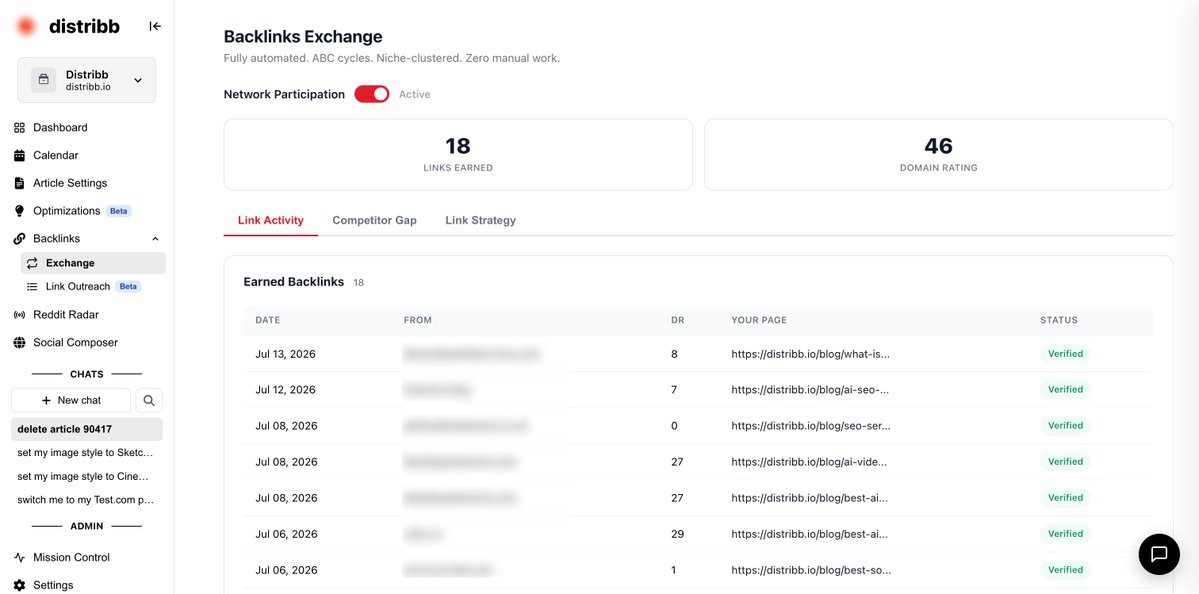Open link distribb.io/blog/ai-seo-...

810,390
